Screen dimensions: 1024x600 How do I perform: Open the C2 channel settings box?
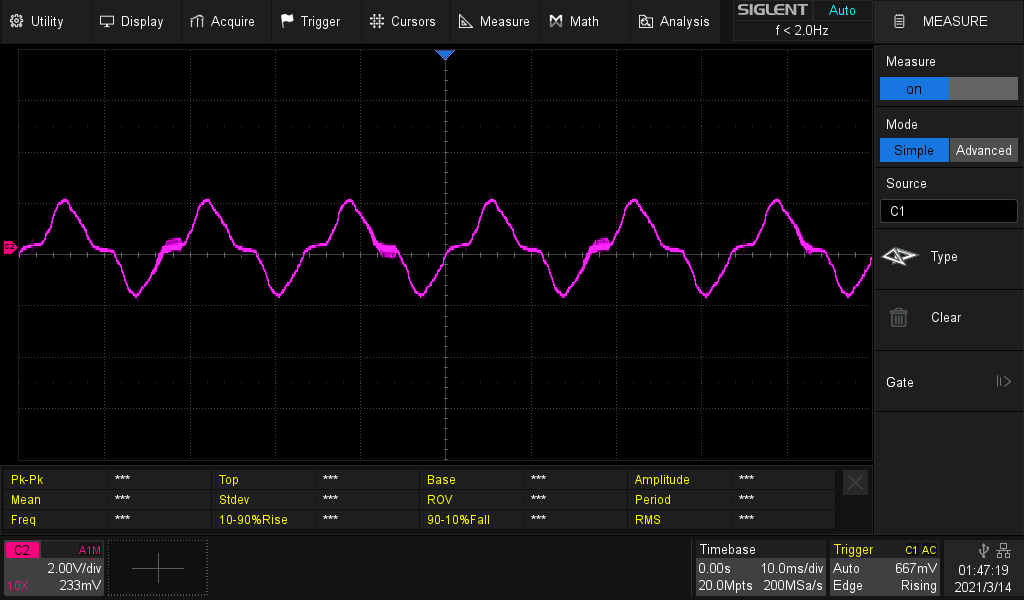click(x=54, y=568)
